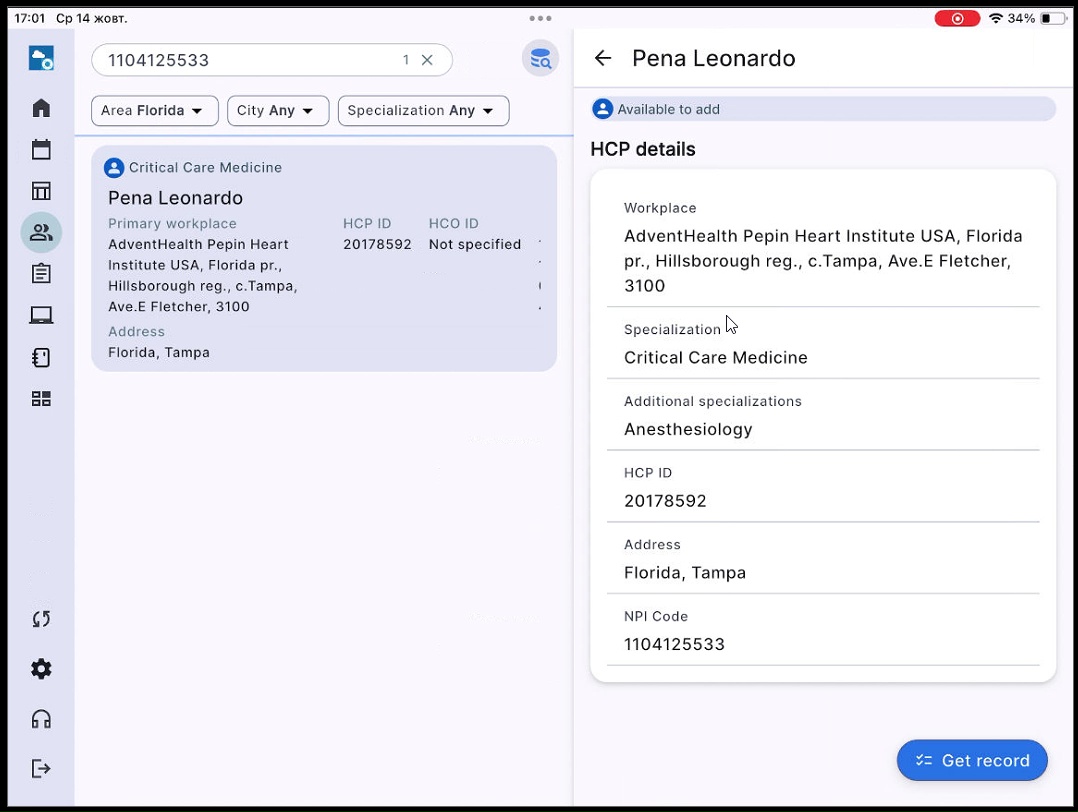Screen dimensions: 1078x812
Task: Click the search field containing 1104125533
Action: [x=272, y=60]
